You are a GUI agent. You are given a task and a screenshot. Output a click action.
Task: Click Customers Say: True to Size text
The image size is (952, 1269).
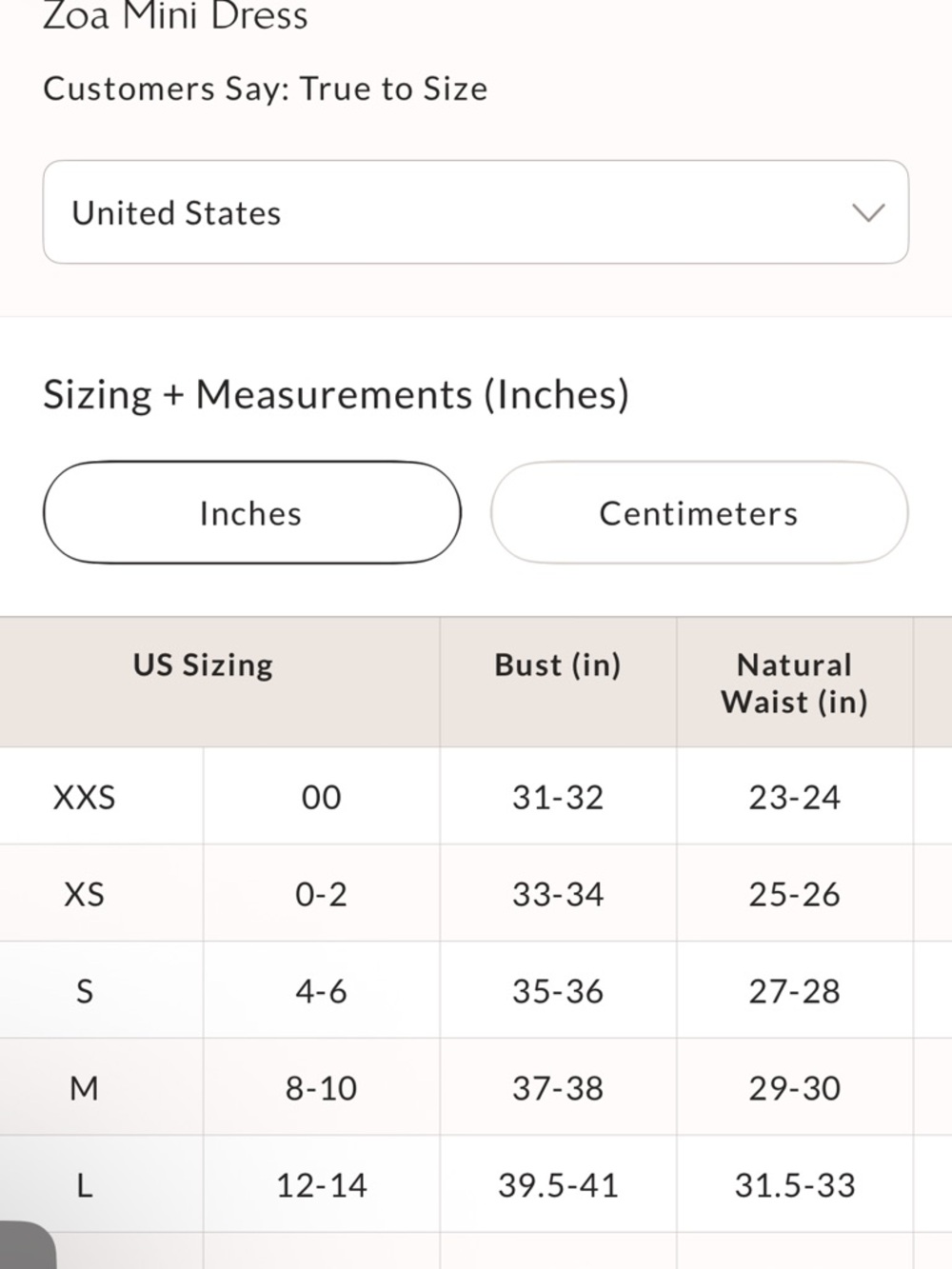coord(265,89)
